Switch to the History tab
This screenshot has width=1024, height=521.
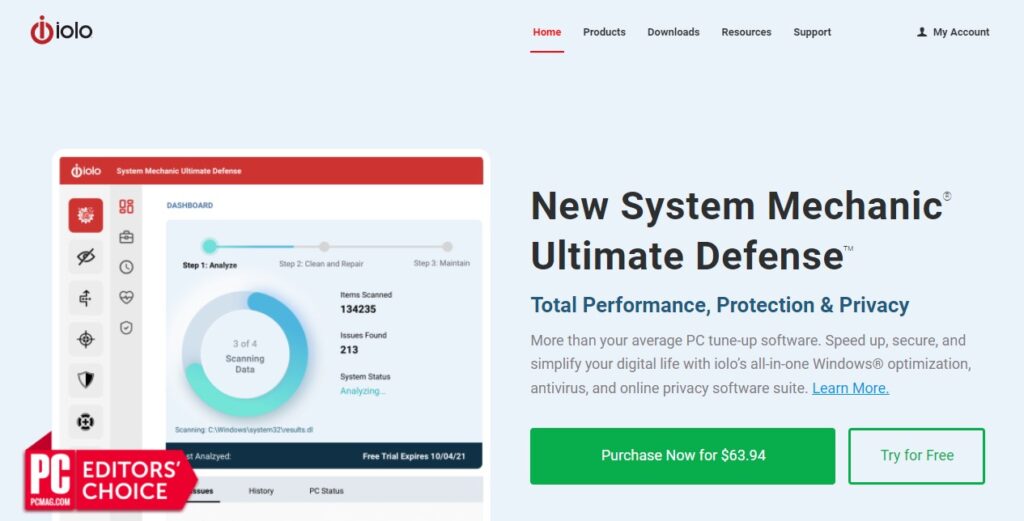pyautogui.click(x=261, y=491)
